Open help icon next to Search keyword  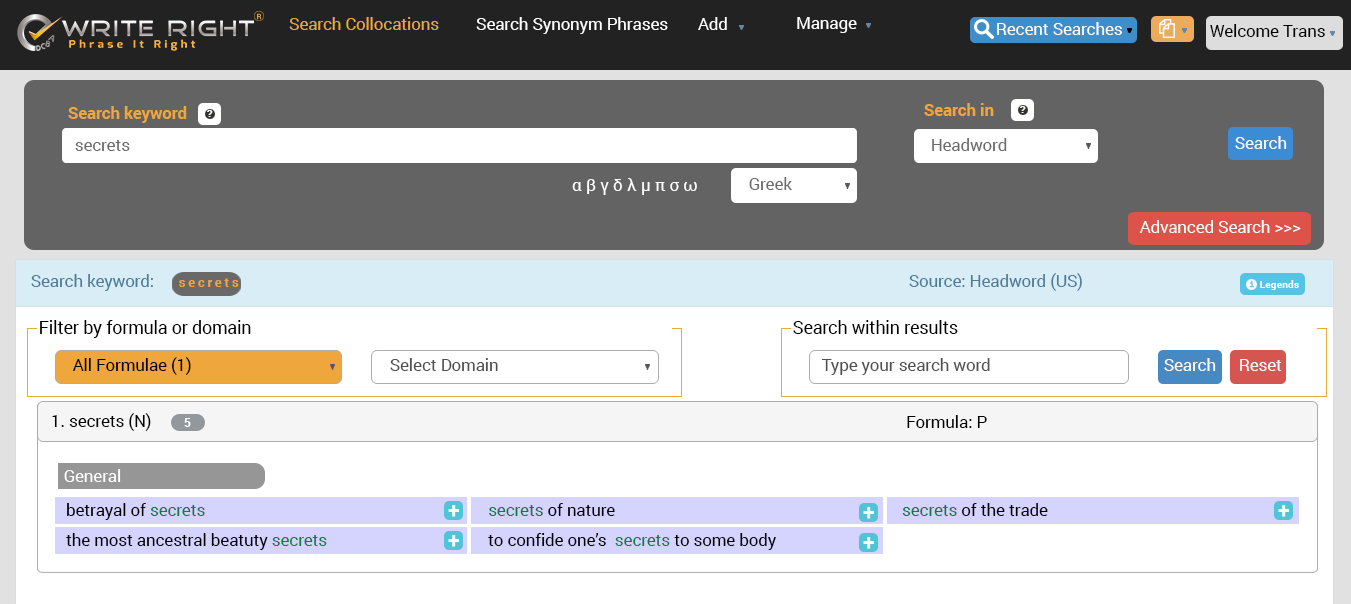click(x=209, y=114)
